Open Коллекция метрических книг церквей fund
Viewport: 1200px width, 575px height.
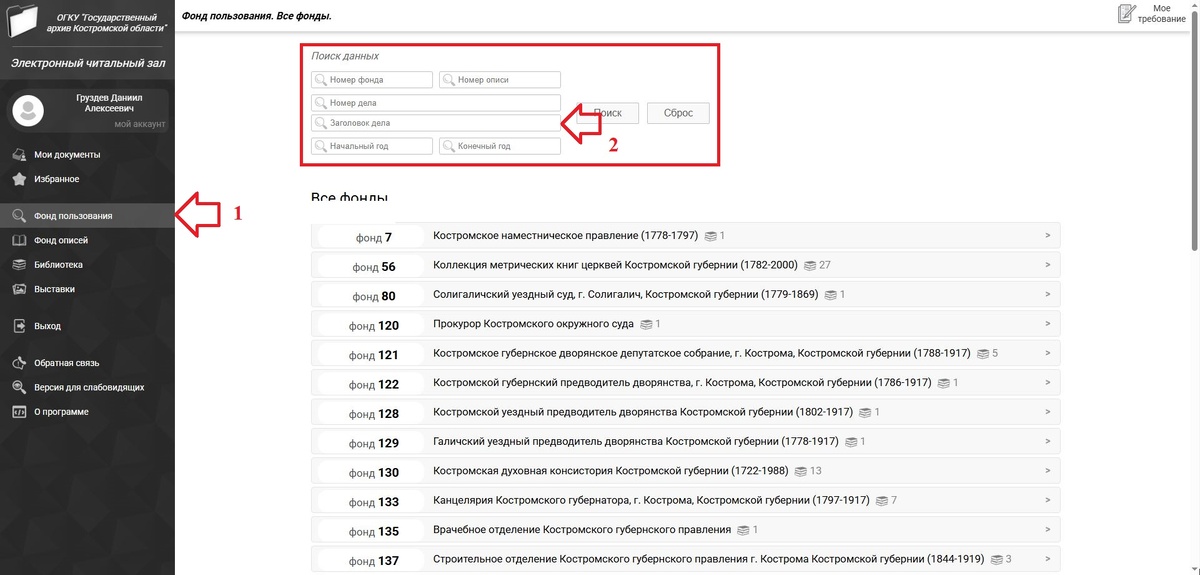click(x=615, y=265)
